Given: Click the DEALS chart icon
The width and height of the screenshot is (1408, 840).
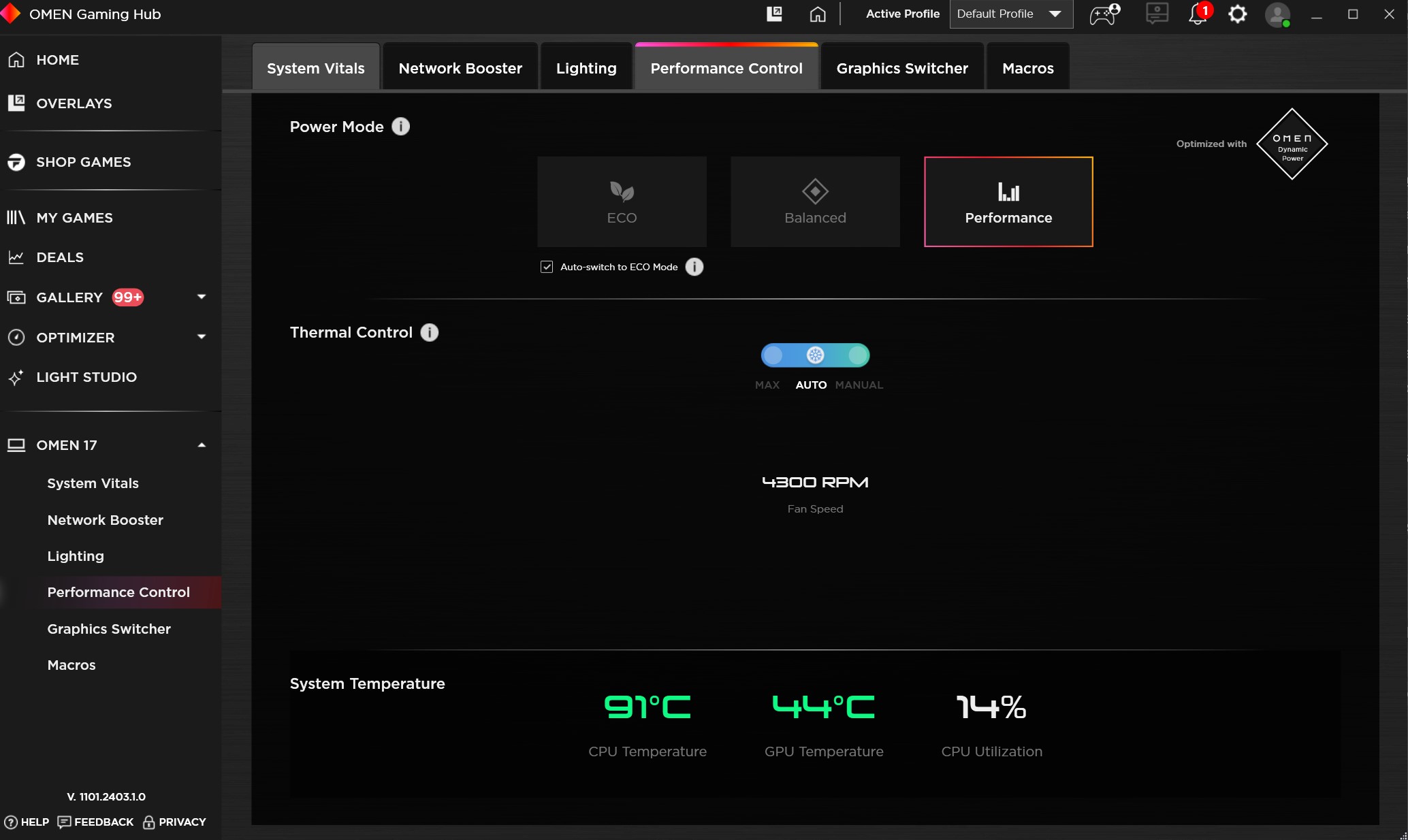Looking at the screenshot, I should [x=16, y=257].
